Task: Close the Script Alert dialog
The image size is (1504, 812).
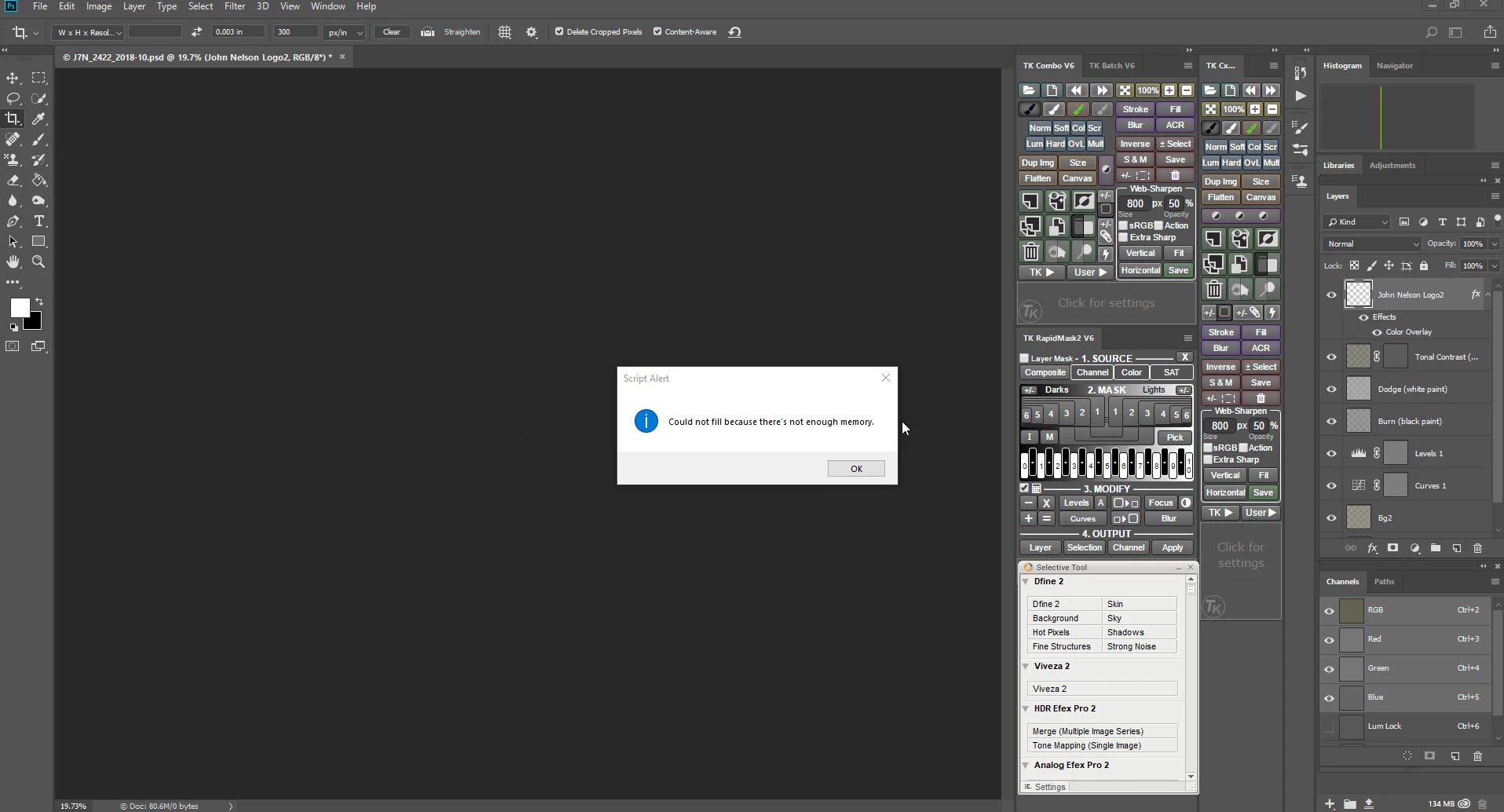Action: 886,378
